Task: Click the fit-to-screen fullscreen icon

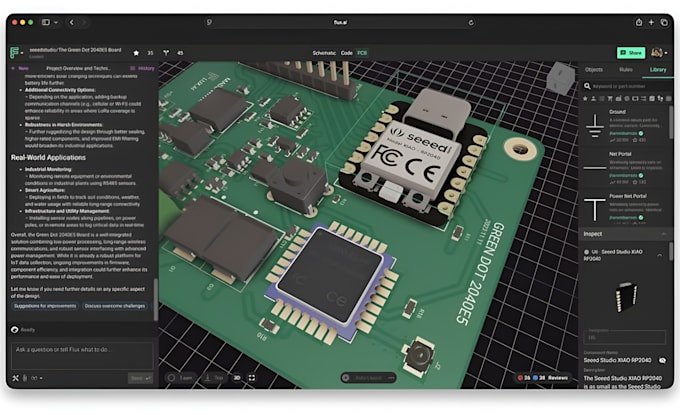Action: [252, 378]
